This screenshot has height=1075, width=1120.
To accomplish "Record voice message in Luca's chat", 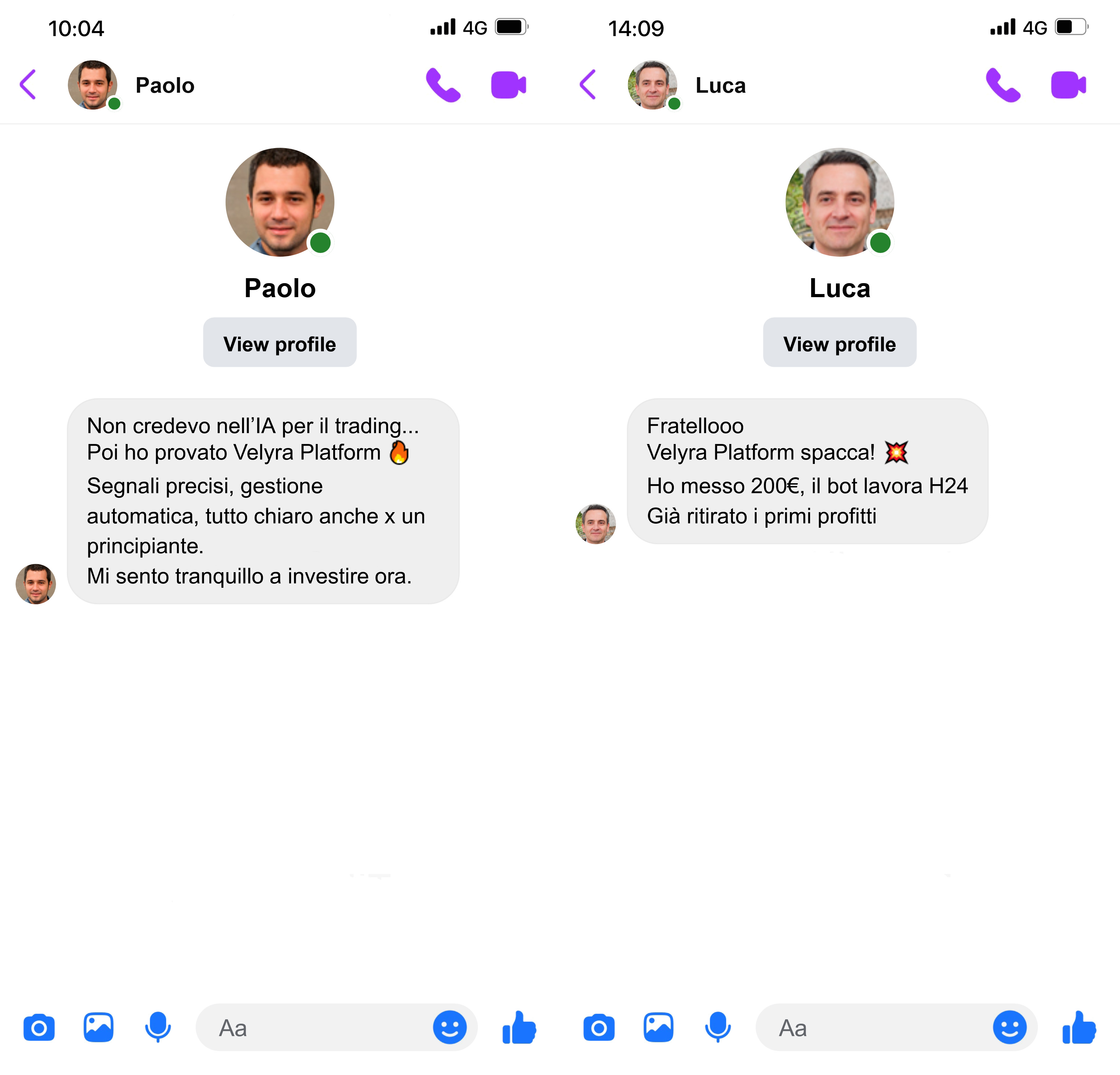I will [x=718, y=1027].
